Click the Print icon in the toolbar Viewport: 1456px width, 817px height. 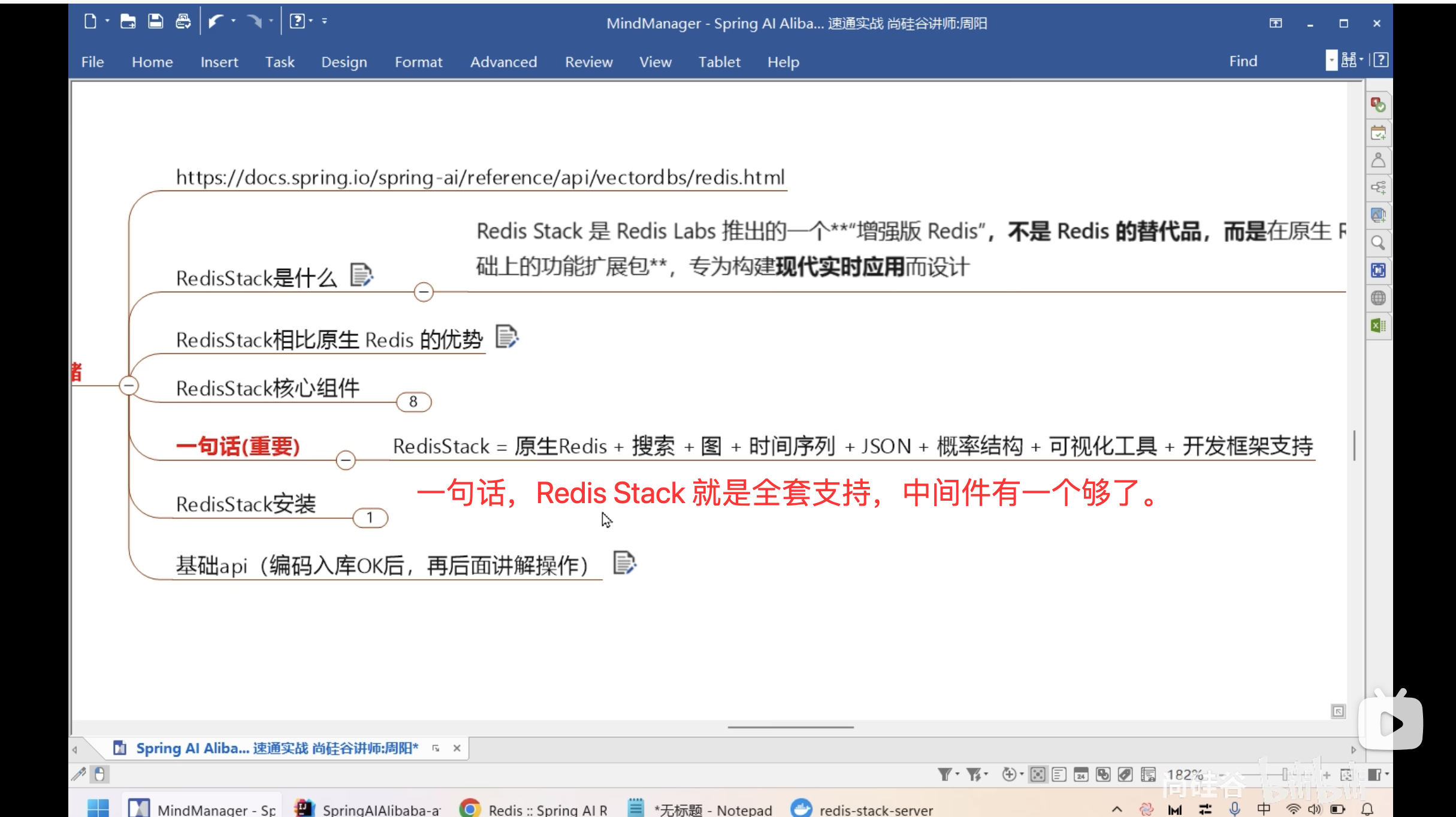click(x=183, y=21)
